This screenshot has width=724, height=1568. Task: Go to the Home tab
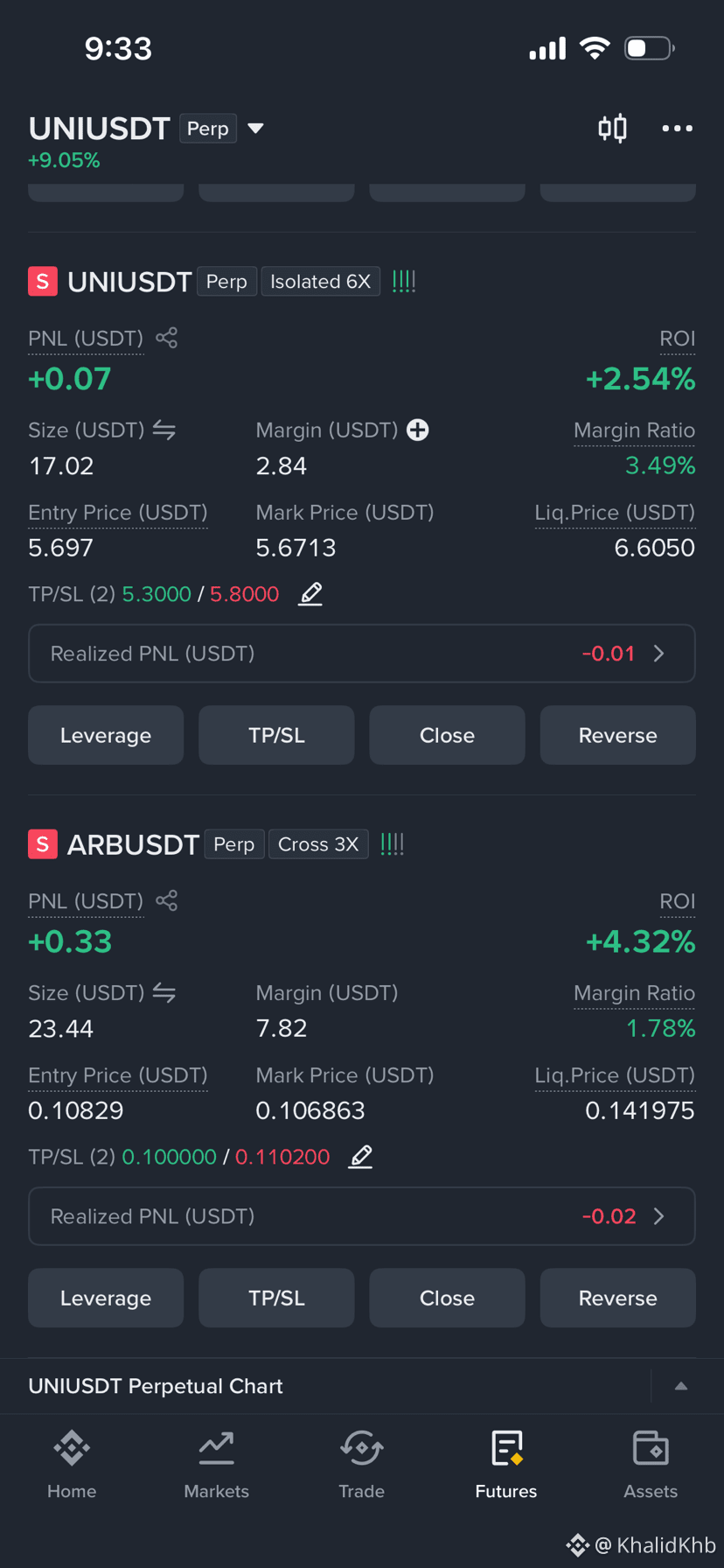click(x=72, y=1465)
